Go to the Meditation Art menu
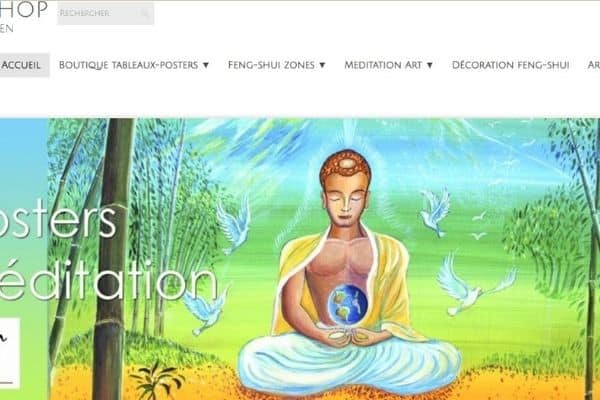This screenshot has width=600, height=400. coord(383,65)
